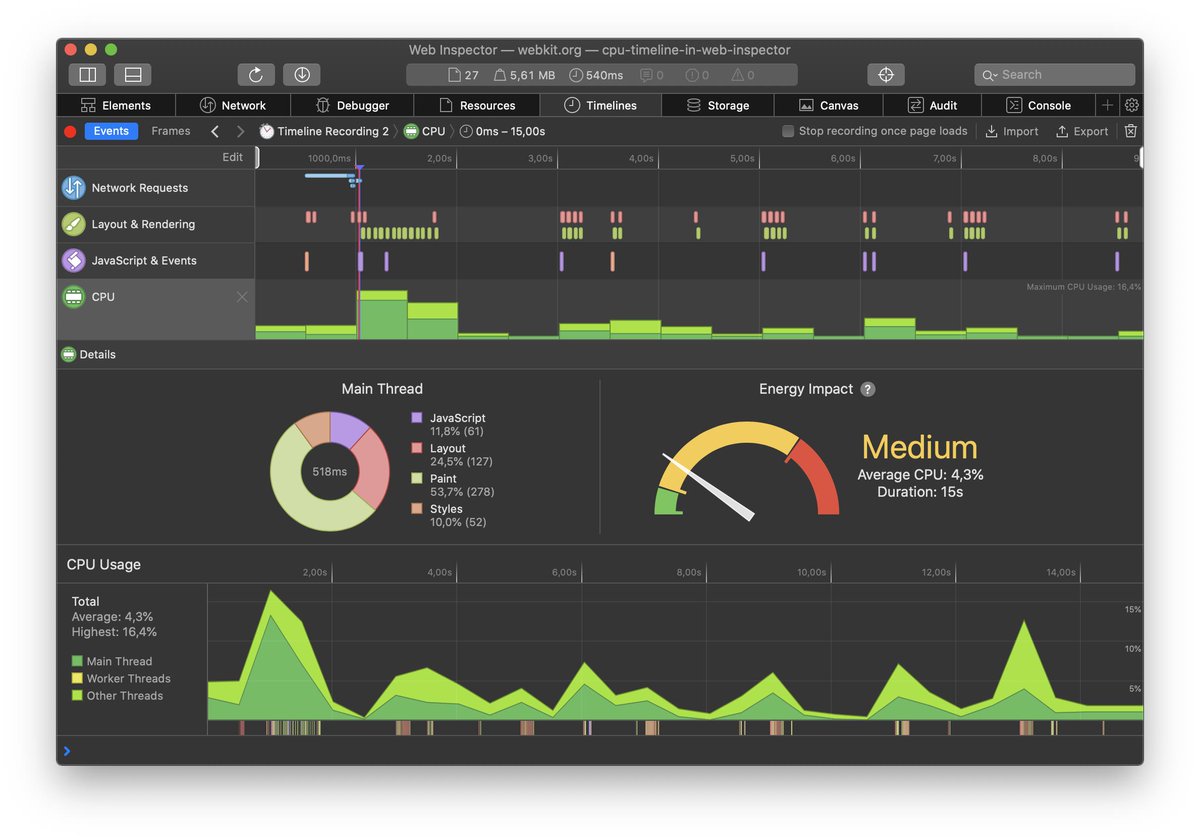This screenshot has width=1200, height=840.
Task: Click Import recording button
Action: pos(1012,131)
